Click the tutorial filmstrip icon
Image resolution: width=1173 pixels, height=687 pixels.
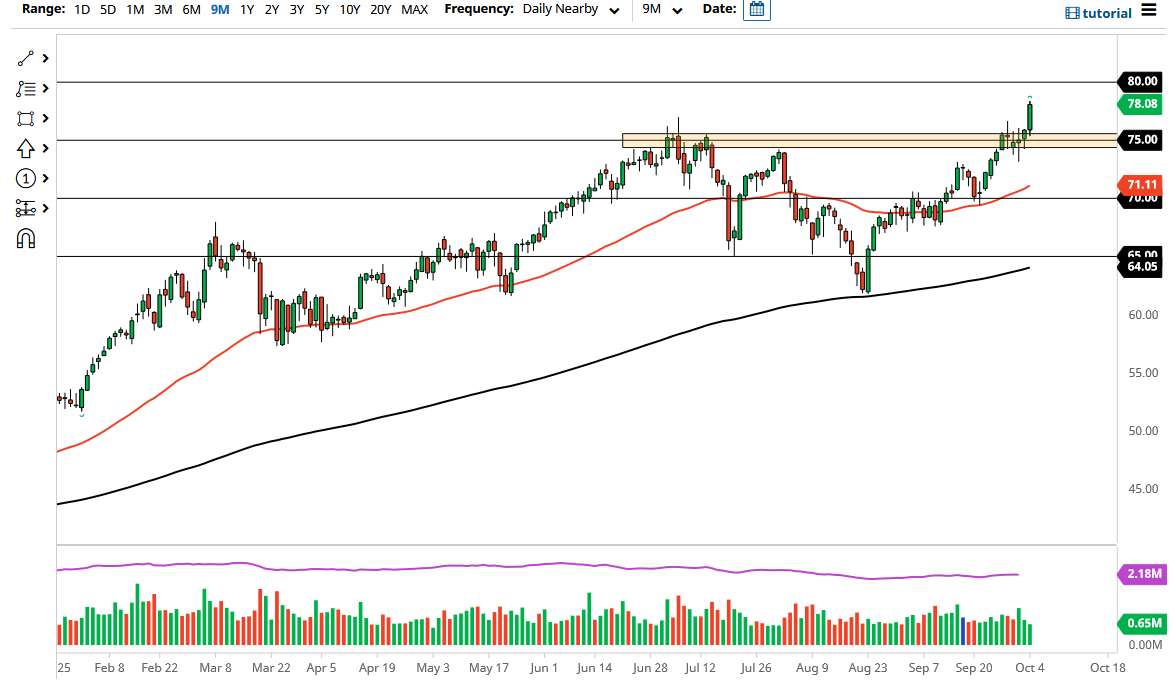click(x=1071, y=11)
